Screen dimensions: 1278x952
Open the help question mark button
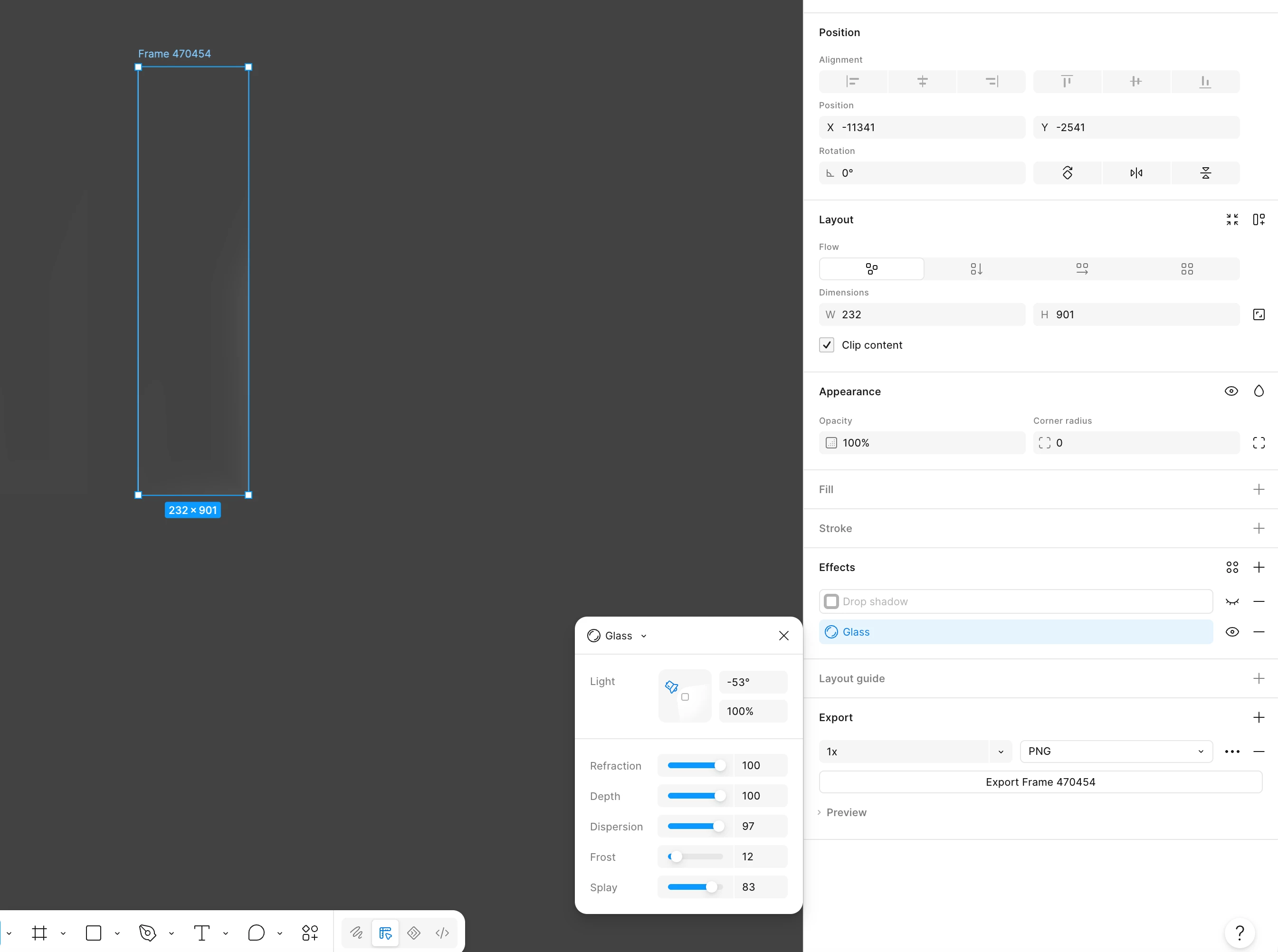(1240, 933)
